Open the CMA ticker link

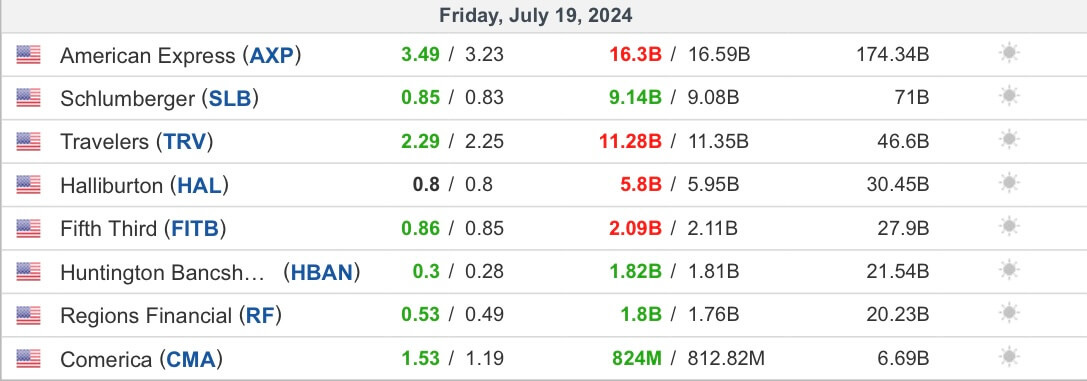[191, 360]
